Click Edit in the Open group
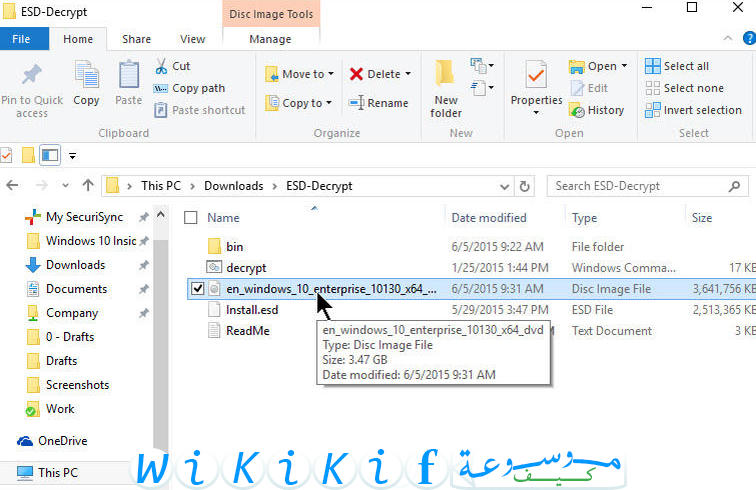 tap(589, 88)
